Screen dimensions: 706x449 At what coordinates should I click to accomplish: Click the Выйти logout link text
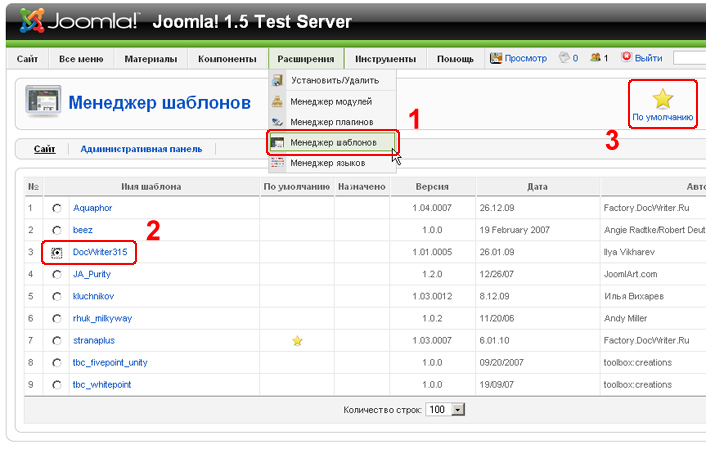[x=648, y=58]
